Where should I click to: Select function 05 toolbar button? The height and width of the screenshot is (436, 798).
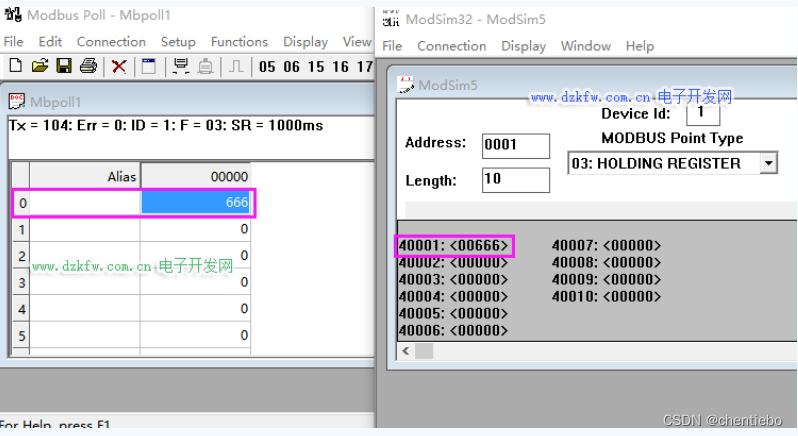tap(267, 67)
